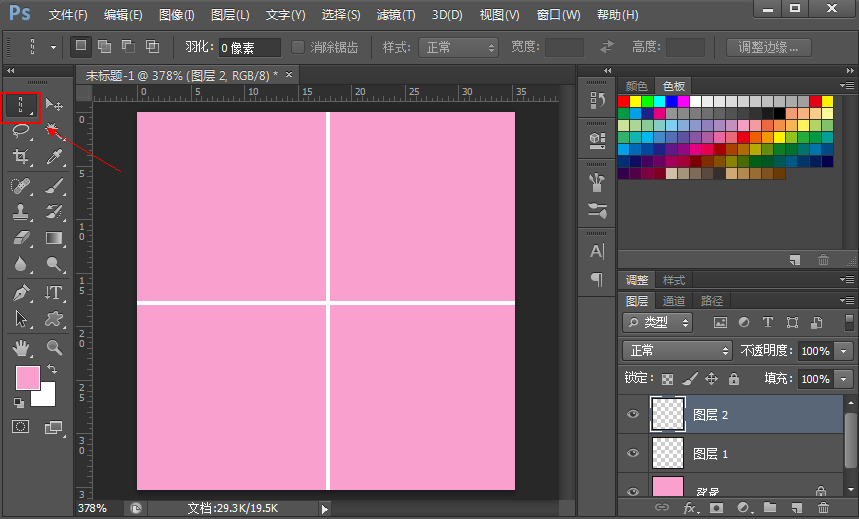859x519 pixels.
Task: Select the Lasso tool
Action: pos(21,131)
